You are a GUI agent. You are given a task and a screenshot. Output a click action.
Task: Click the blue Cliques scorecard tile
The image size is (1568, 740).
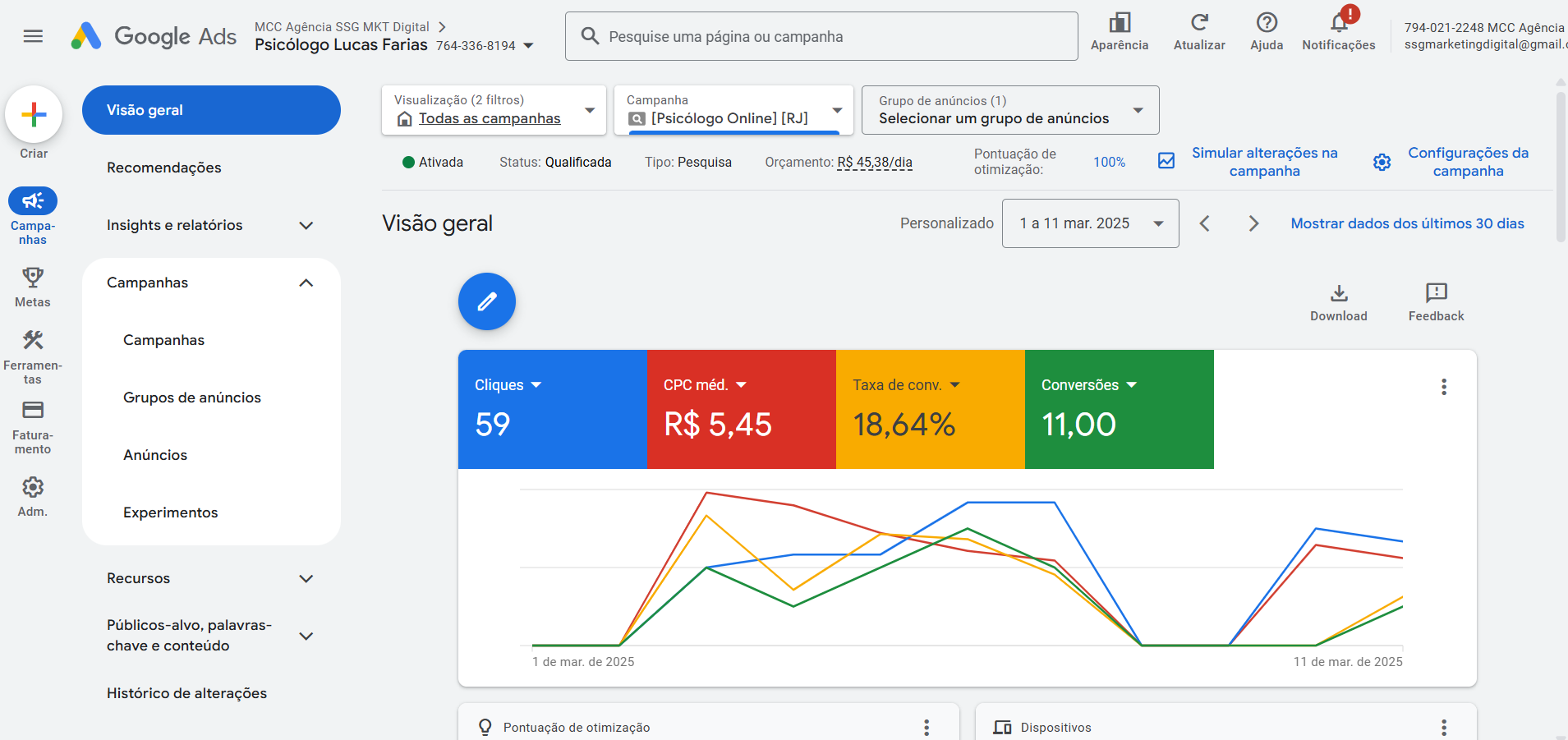[553, 410]
